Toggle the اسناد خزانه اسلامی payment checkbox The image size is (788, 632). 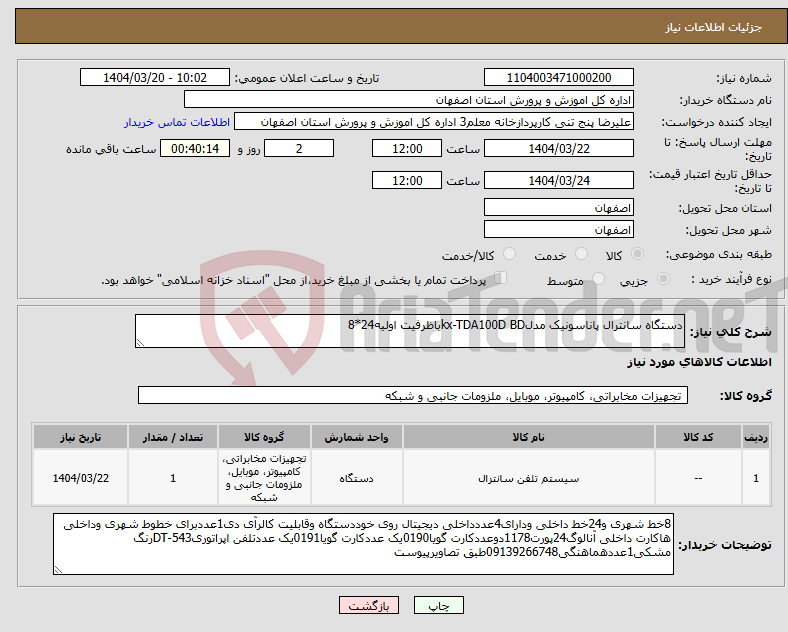[501, 278]
